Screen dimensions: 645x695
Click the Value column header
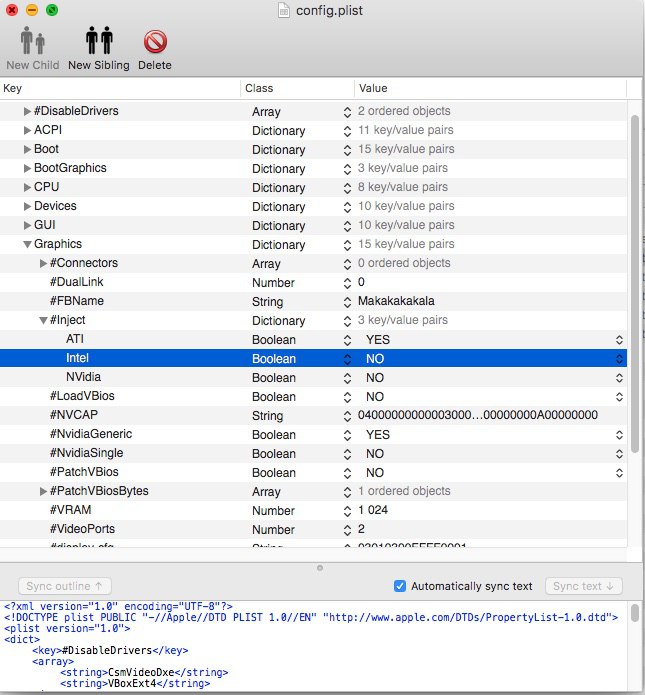[490, 88]
